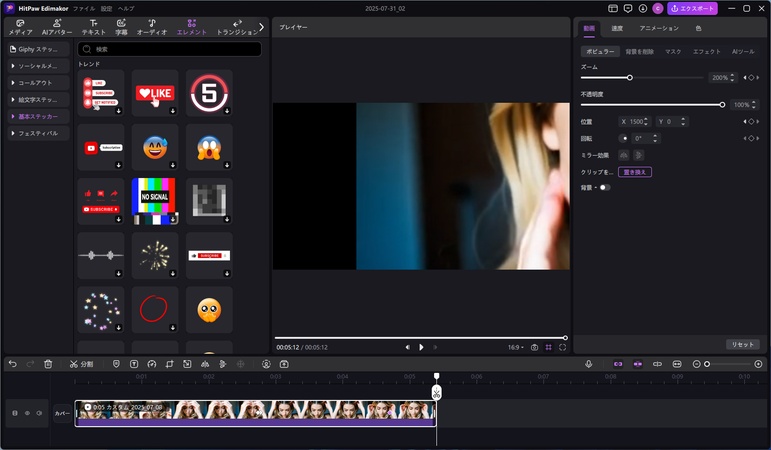Open the エフェクト sub-tab

click(x=707, y=51)
